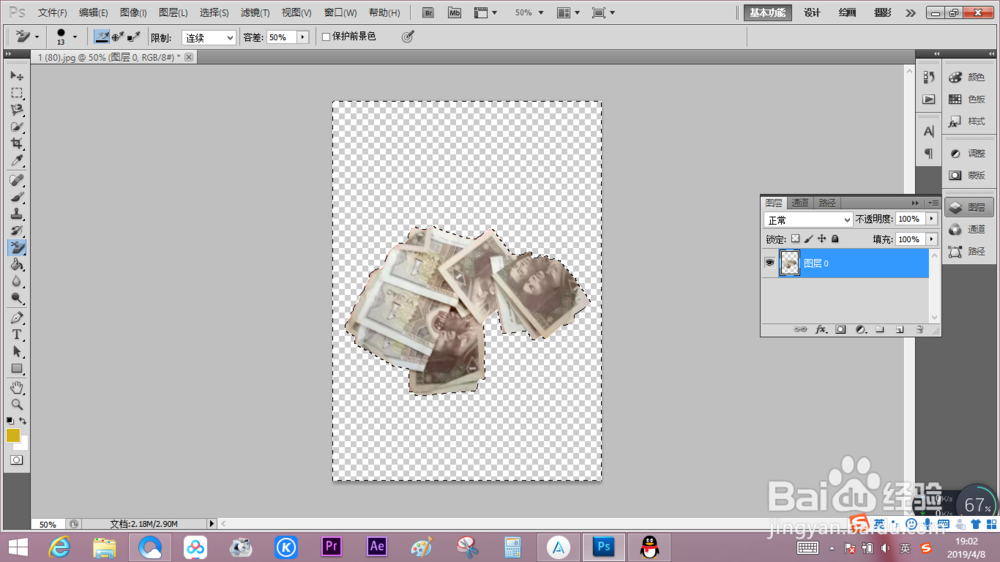Toggle tablet pressure for size icon
Image resolution: width=1000 pixels, height=562 pixels.
pyautogui.click(x=408, y=37)
